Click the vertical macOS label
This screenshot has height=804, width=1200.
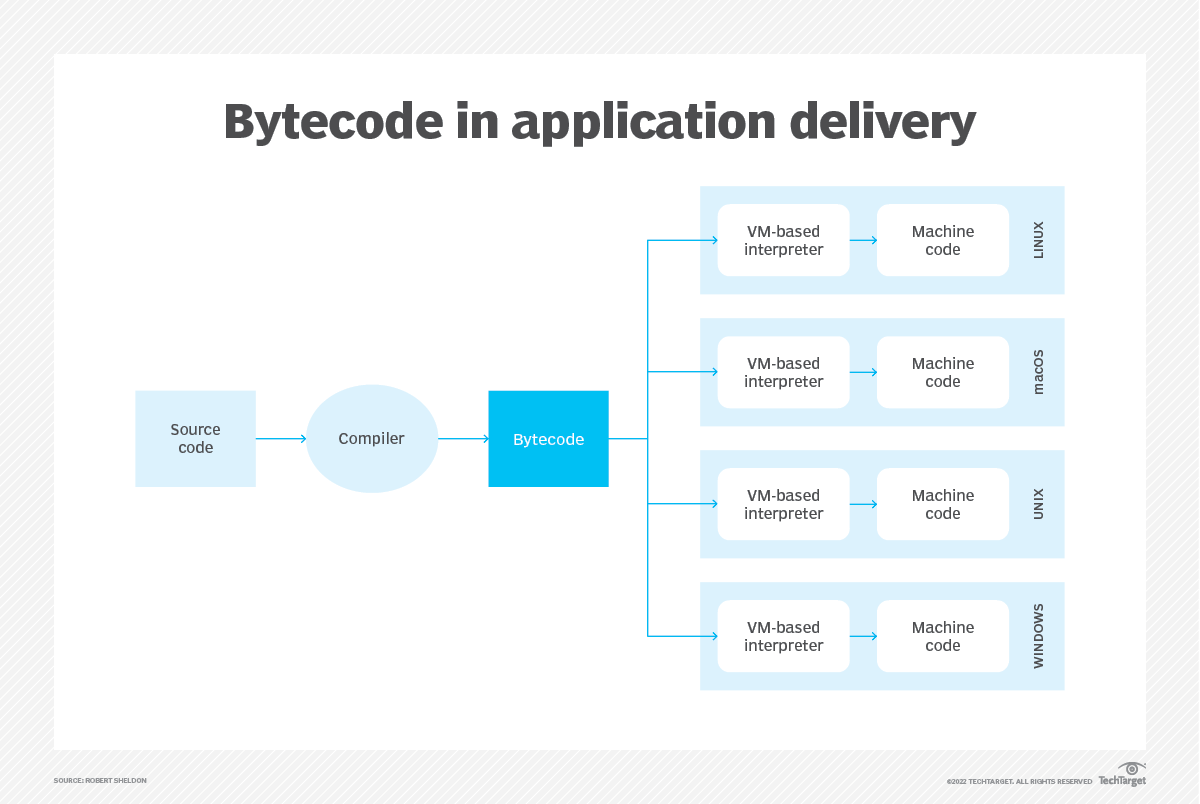click(1038, 372)
